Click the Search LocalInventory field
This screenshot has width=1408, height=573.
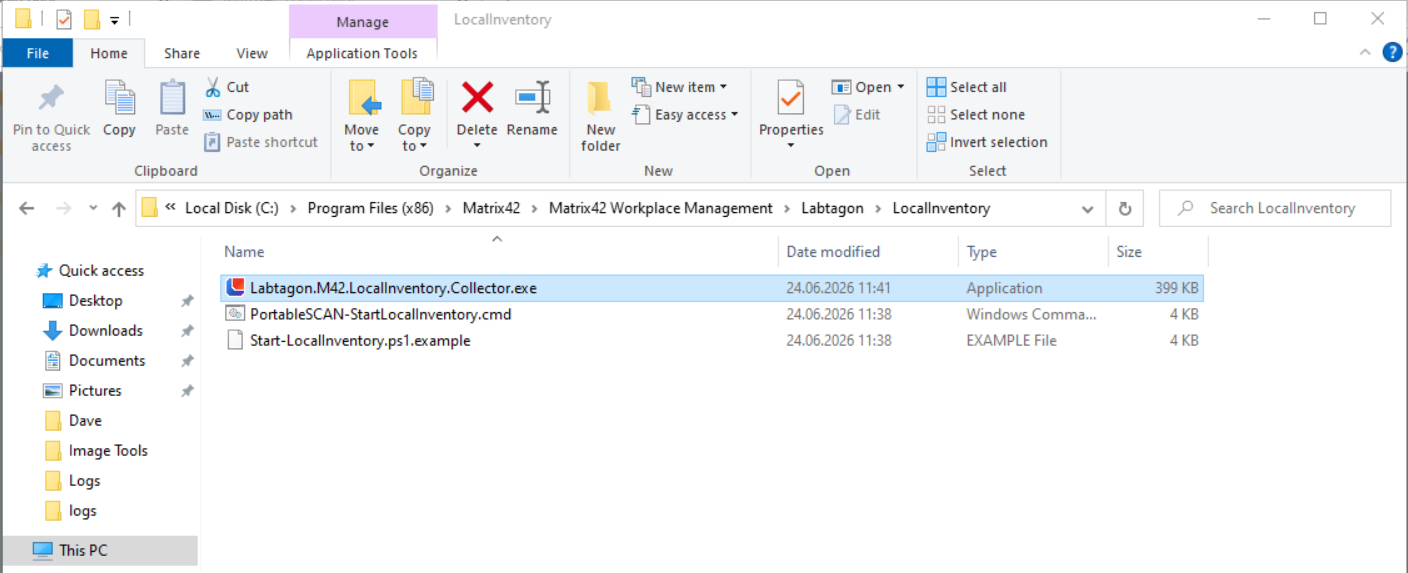tap(1275, 208)
